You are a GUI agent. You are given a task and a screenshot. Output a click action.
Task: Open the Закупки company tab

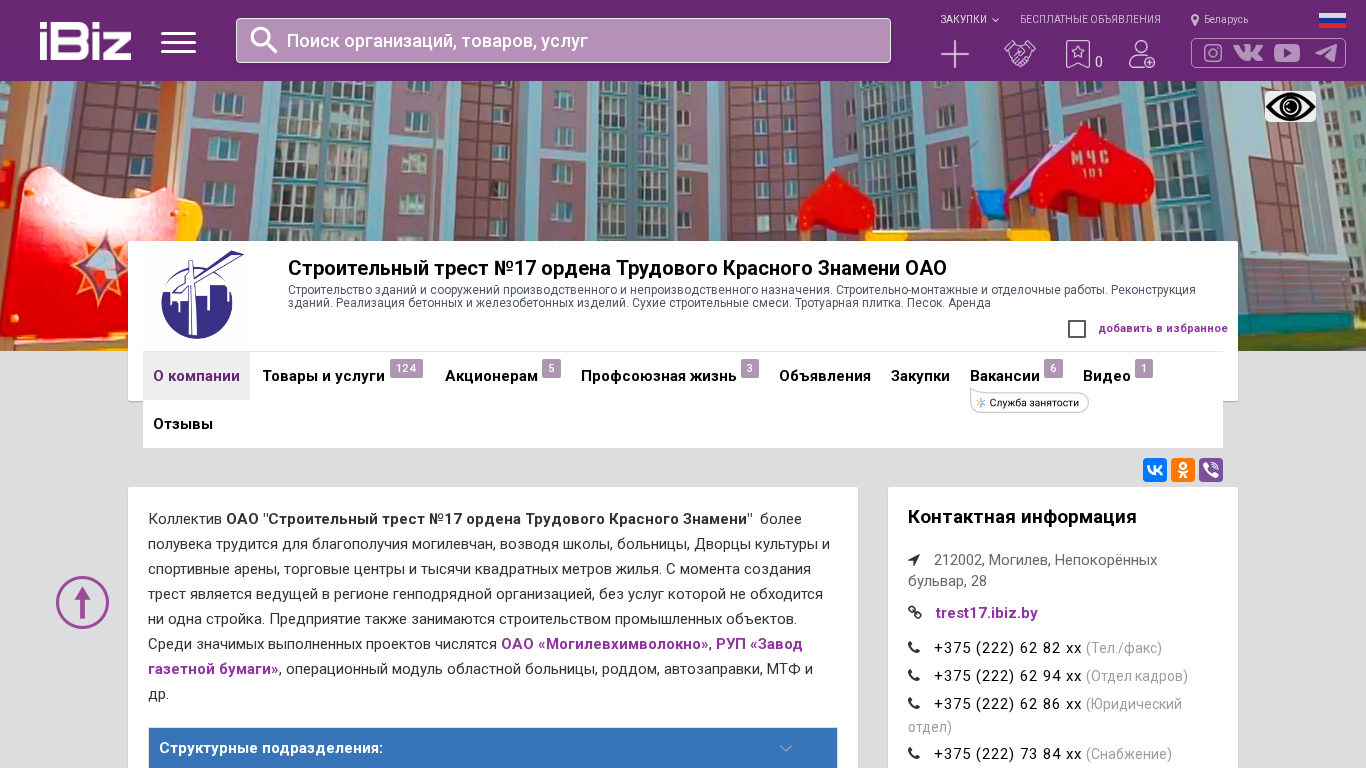click(920, 376)
